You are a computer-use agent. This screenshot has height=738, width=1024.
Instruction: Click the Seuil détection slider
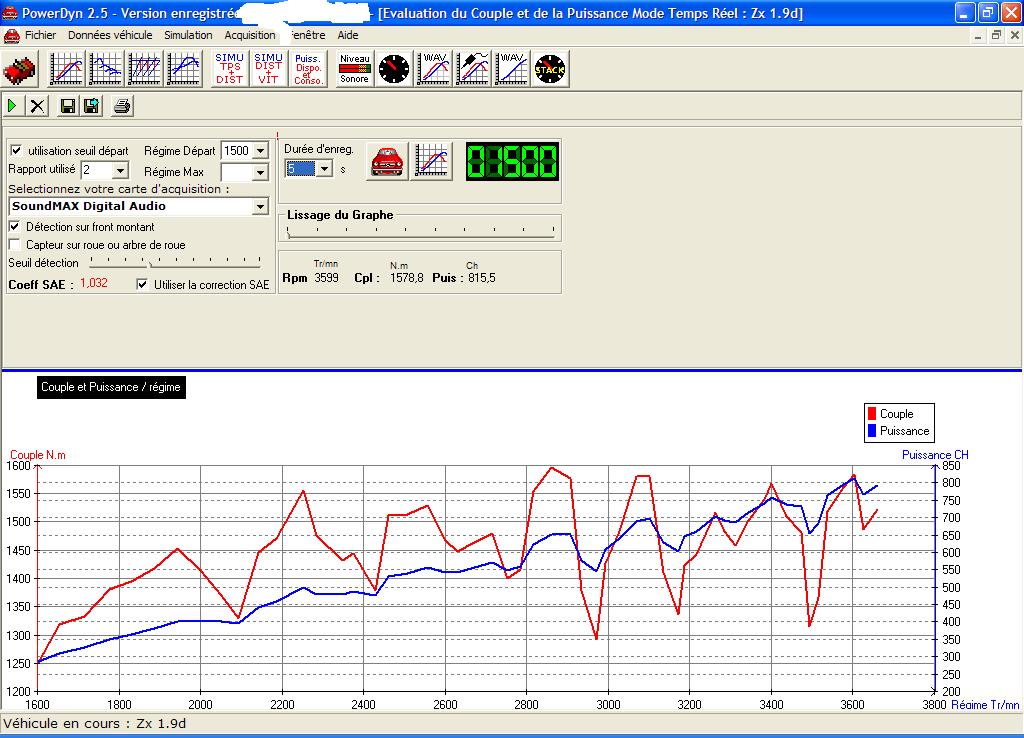point(175,263)
